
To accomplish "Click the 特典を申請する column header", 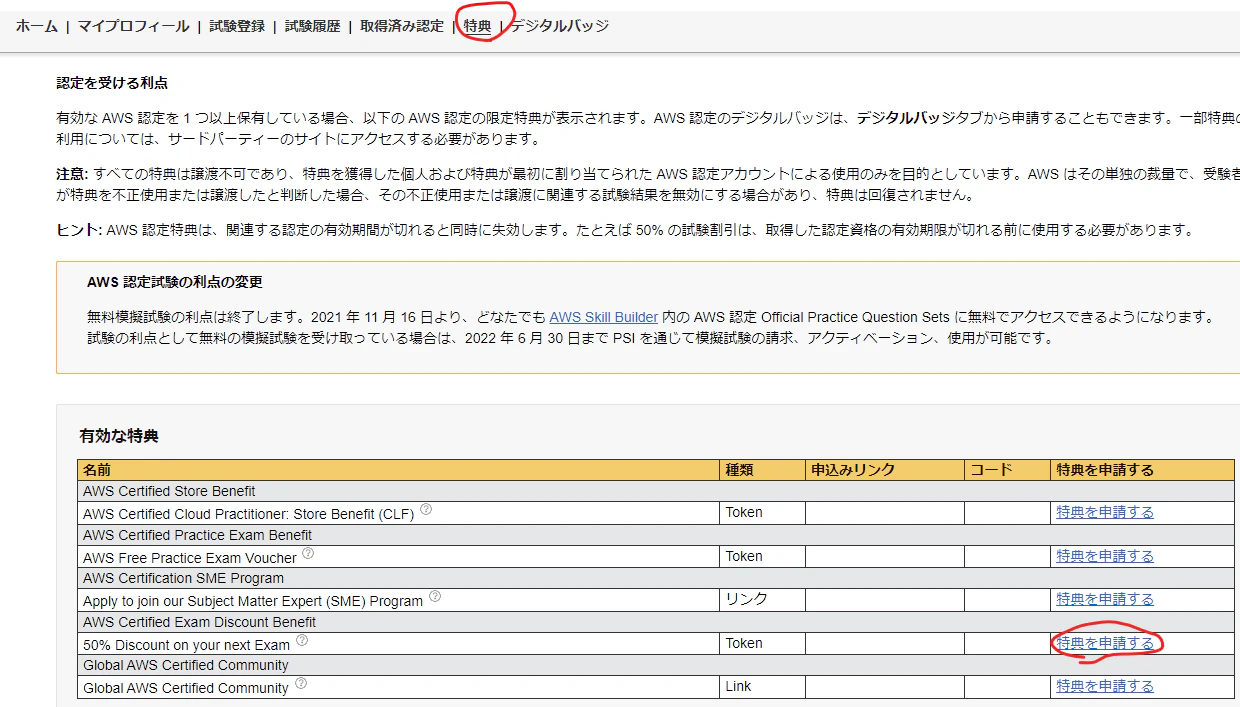I will coord(1143,470).
